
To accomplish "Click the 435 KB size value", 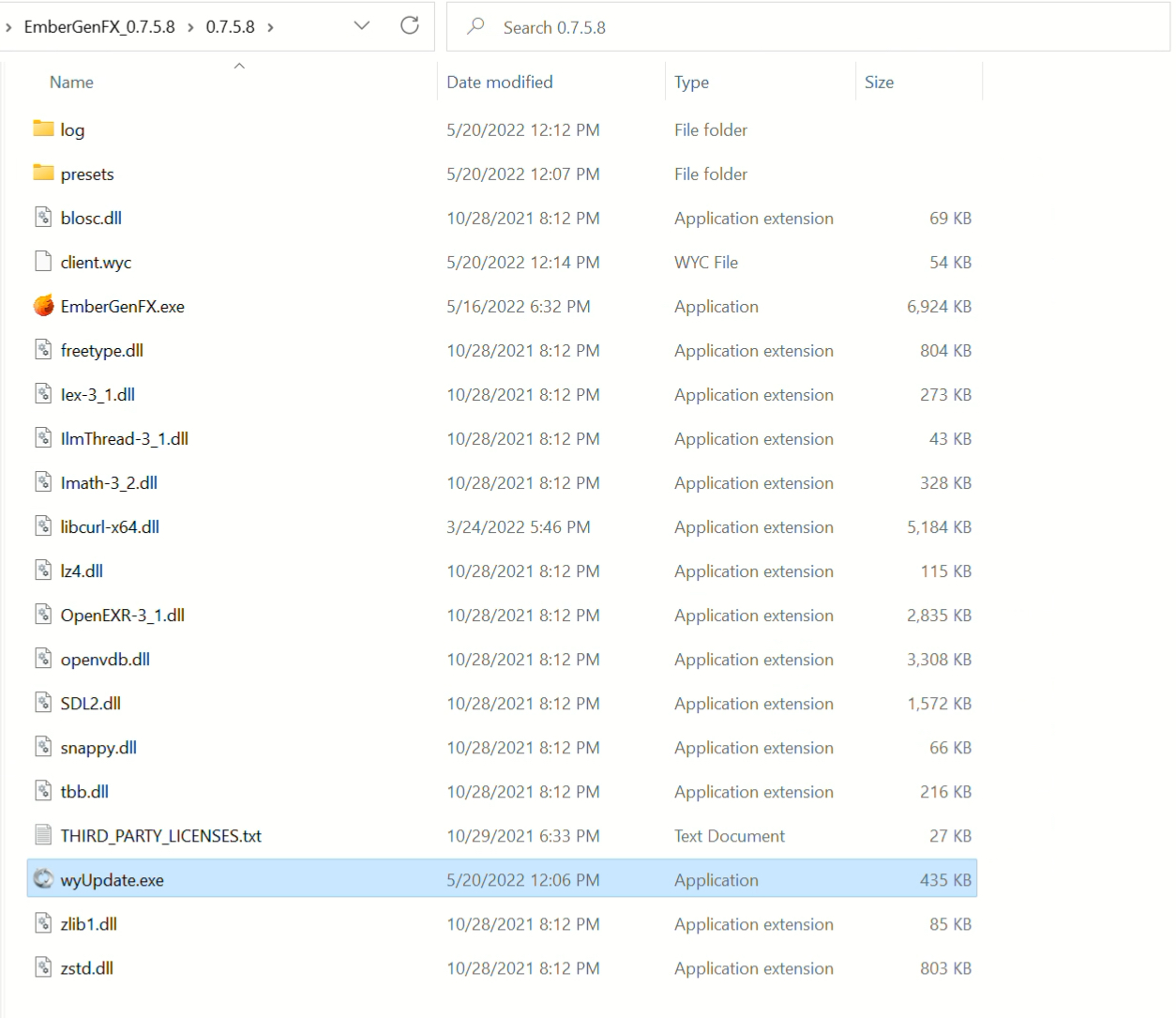I will pyautogui.click(x=945, y=880).
